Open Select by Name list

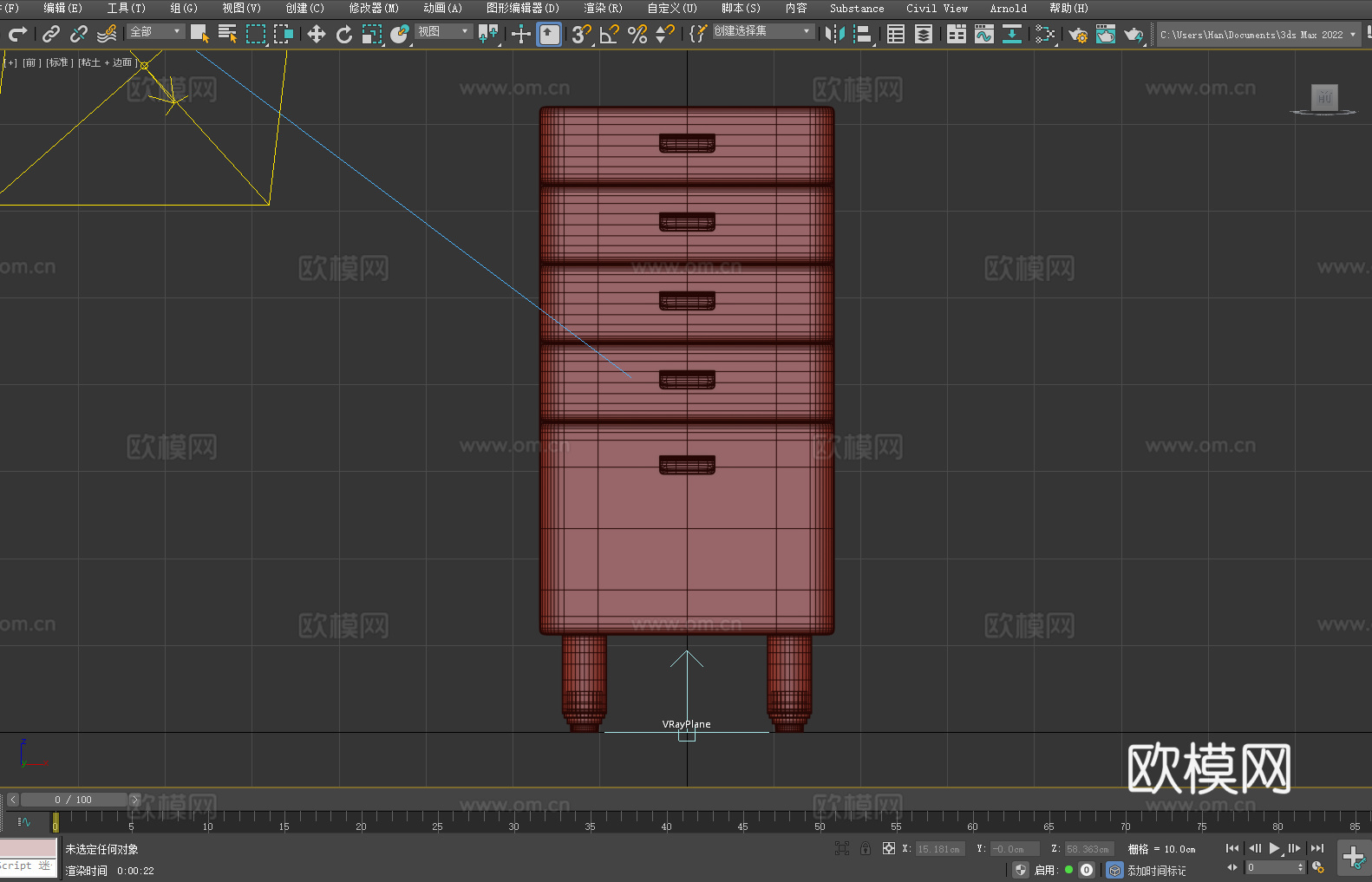(x=228, y=34)
